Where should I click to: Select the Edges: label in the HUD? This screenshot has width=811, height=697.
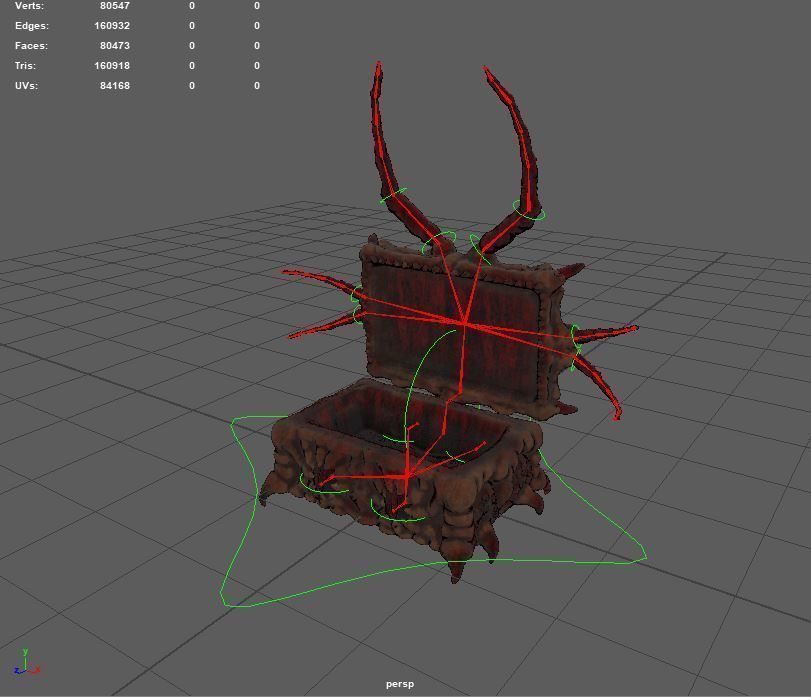32,26
